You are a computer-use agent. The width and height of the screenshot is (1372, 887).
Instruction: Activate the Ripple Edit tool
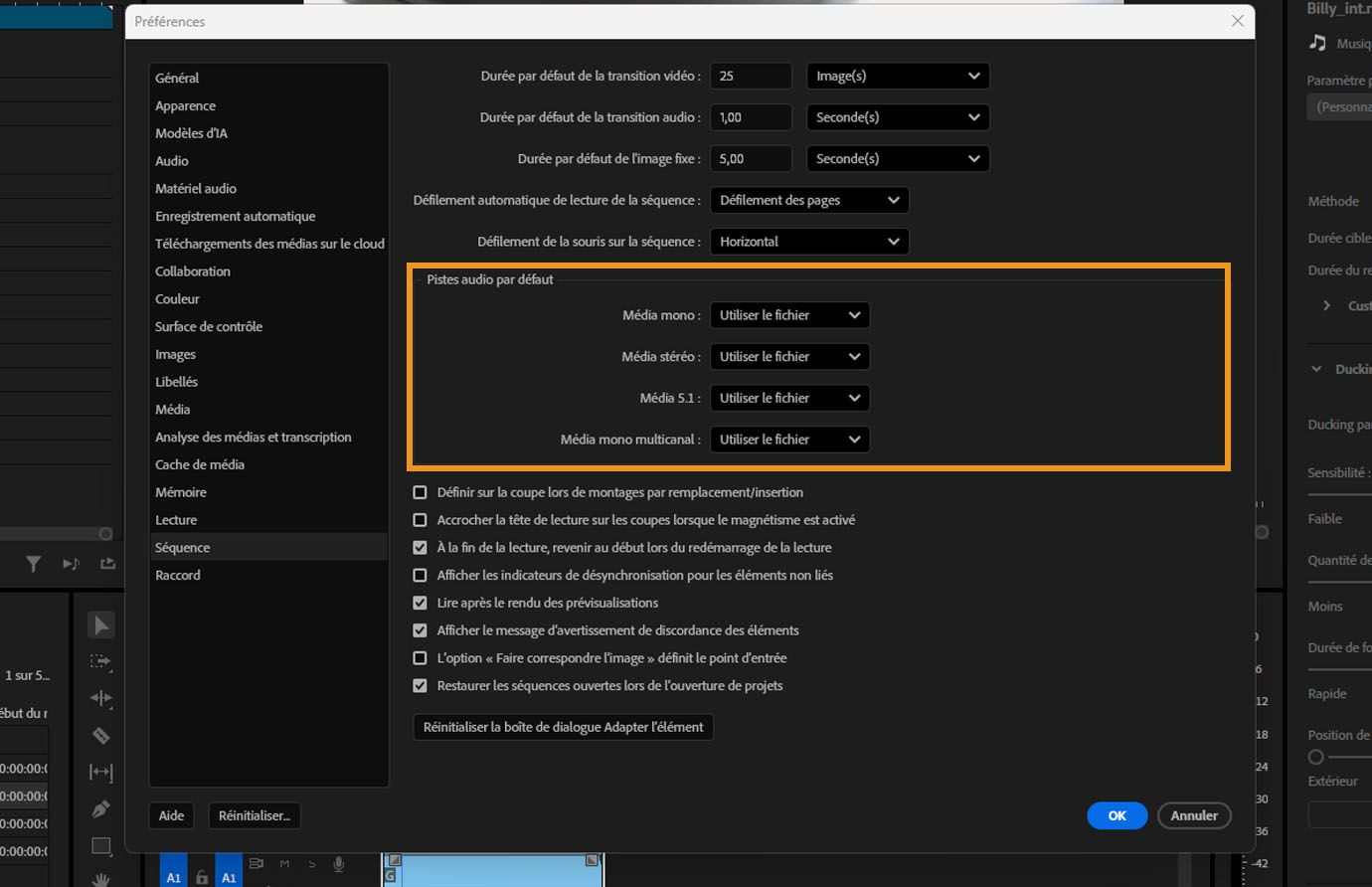[100, 698]
